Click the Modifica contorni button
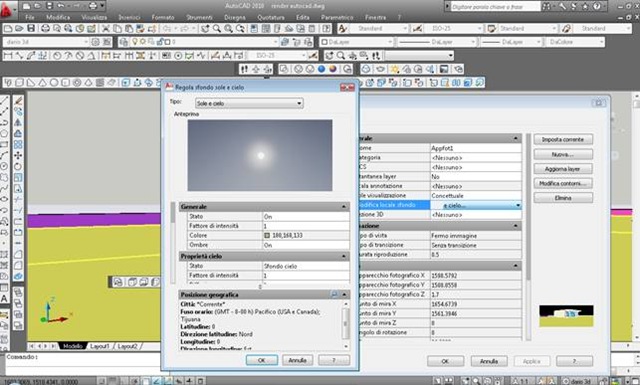Viewport: 640px width, 385px height. click(563, 184)
